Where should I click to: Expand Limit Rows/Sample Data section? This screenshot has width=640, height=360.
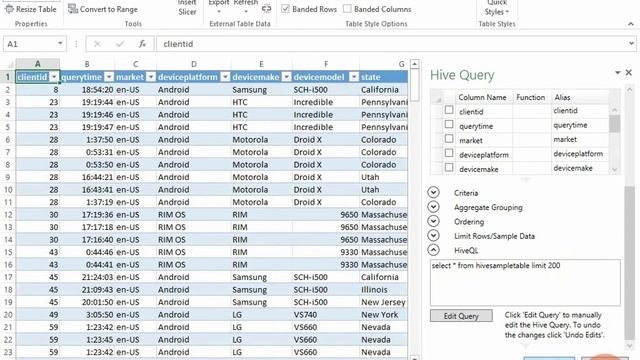(x=433, y=236)
